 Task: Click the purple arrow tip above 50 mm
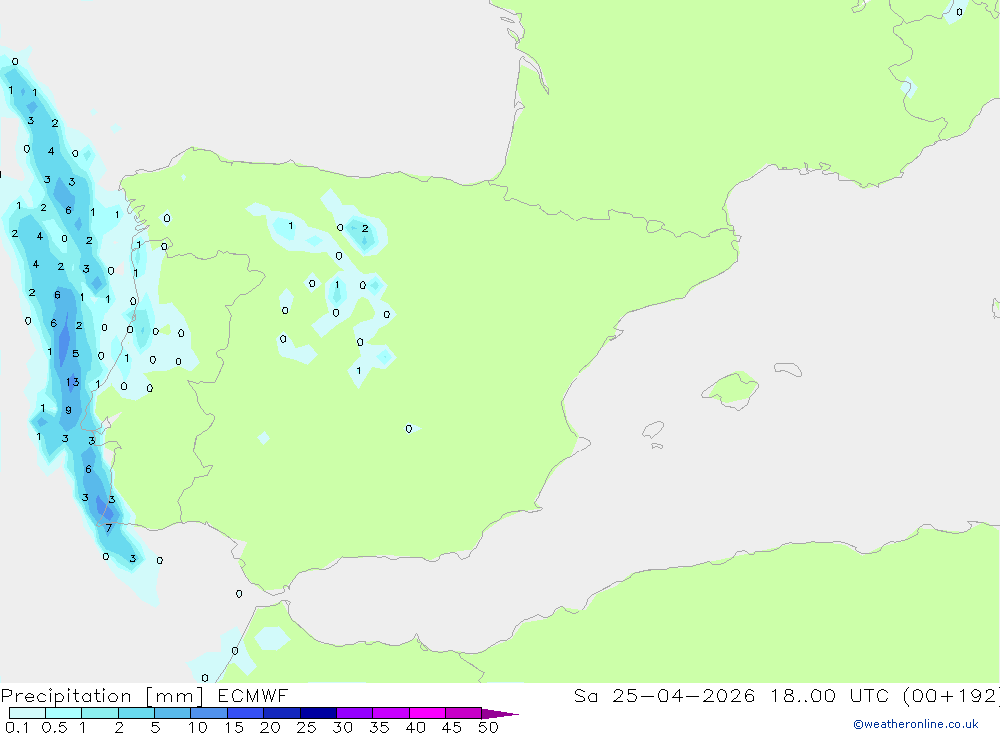coord(499,714)
